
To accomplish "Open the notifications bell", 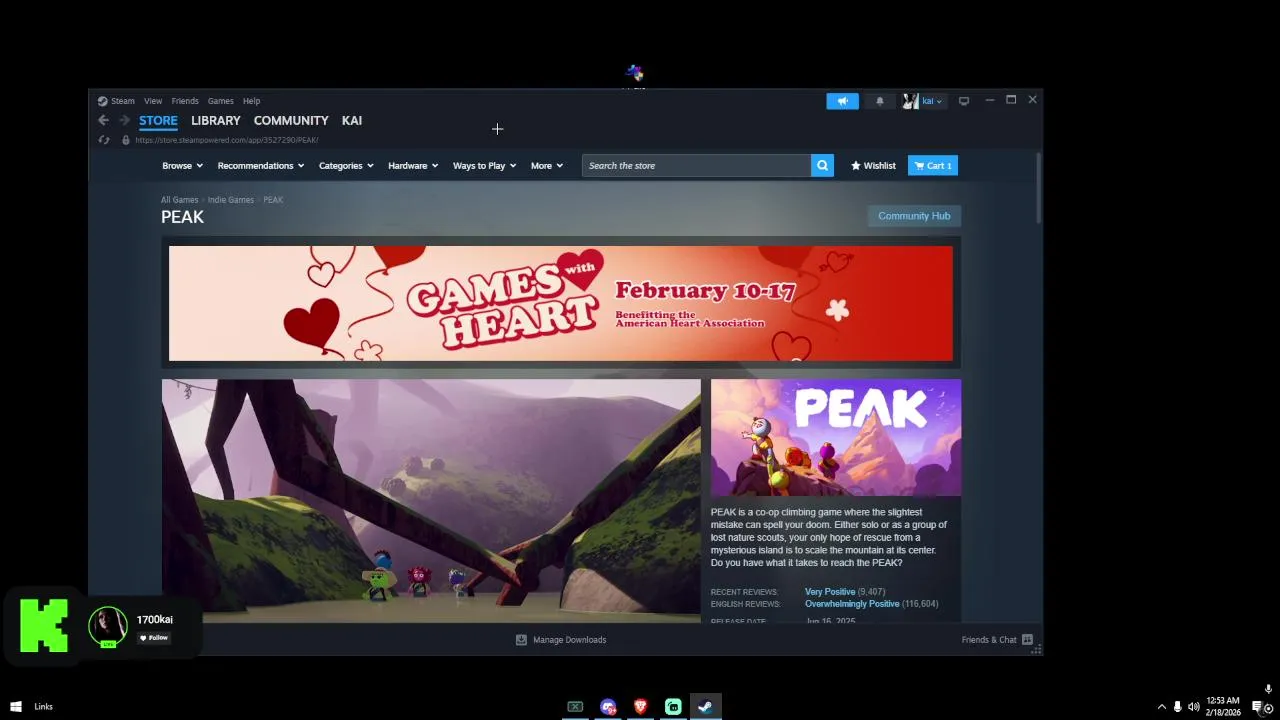I will click(x=880, y=101).
